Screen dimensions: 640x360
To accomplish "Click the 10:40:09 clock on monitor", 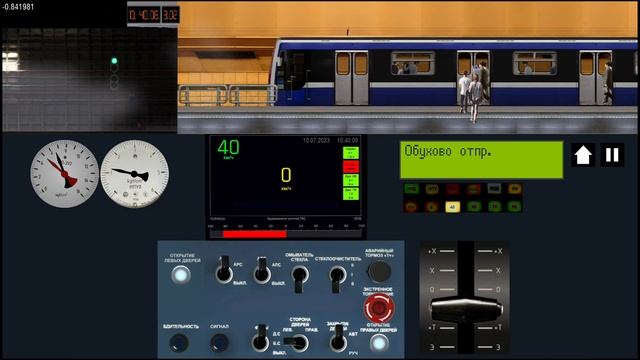I will coord(347,140).
